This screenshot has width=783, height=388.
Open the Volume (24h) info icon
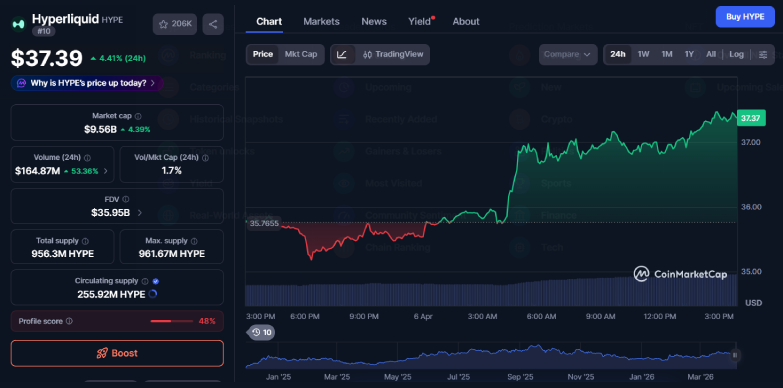87,158
